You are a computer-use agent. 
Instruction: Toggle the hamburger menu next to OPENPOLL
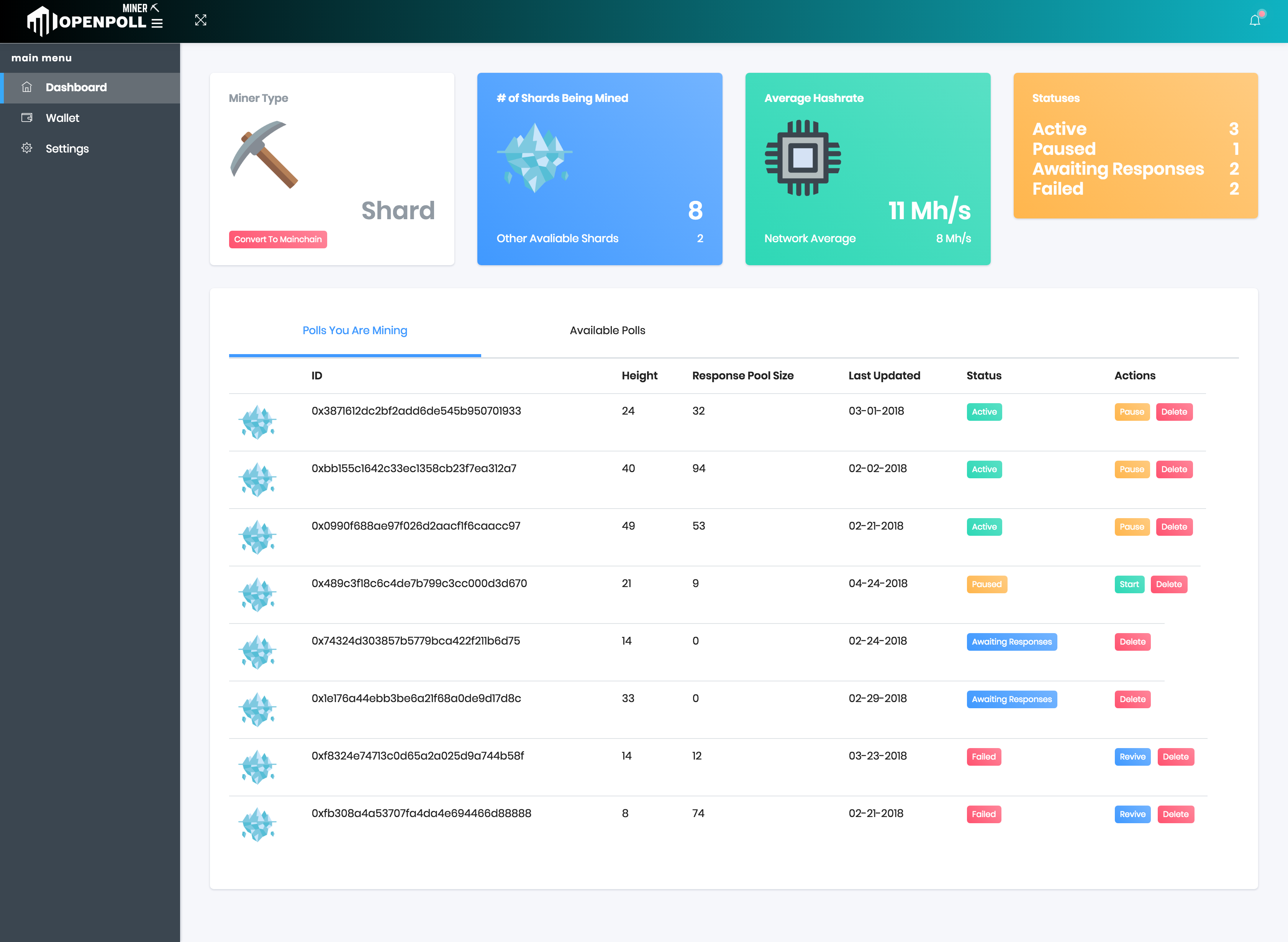point(157,23)
